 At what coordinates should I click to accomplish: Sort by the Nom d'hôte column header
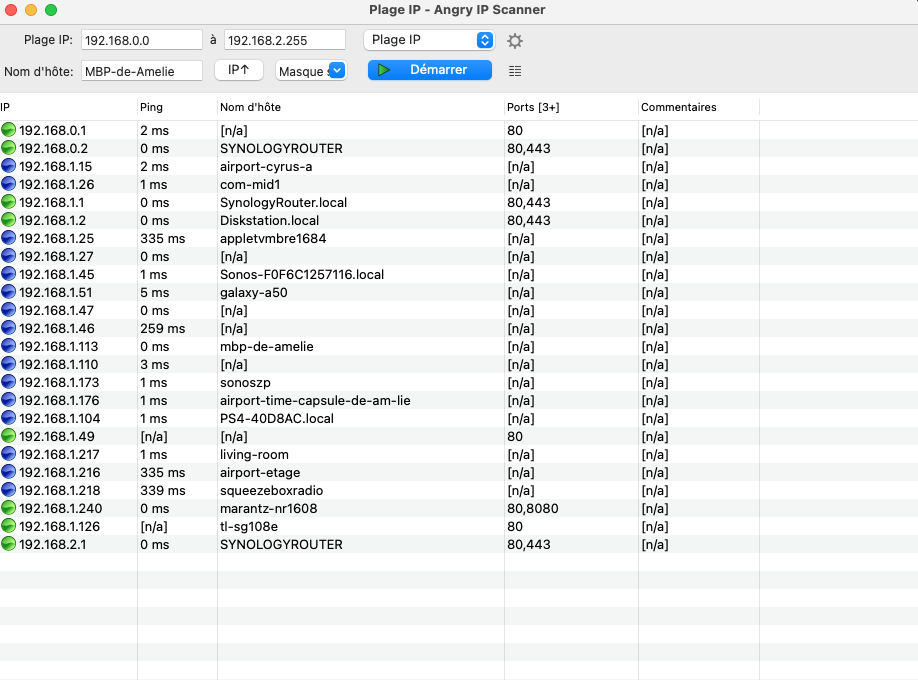[x=361, y=107]
